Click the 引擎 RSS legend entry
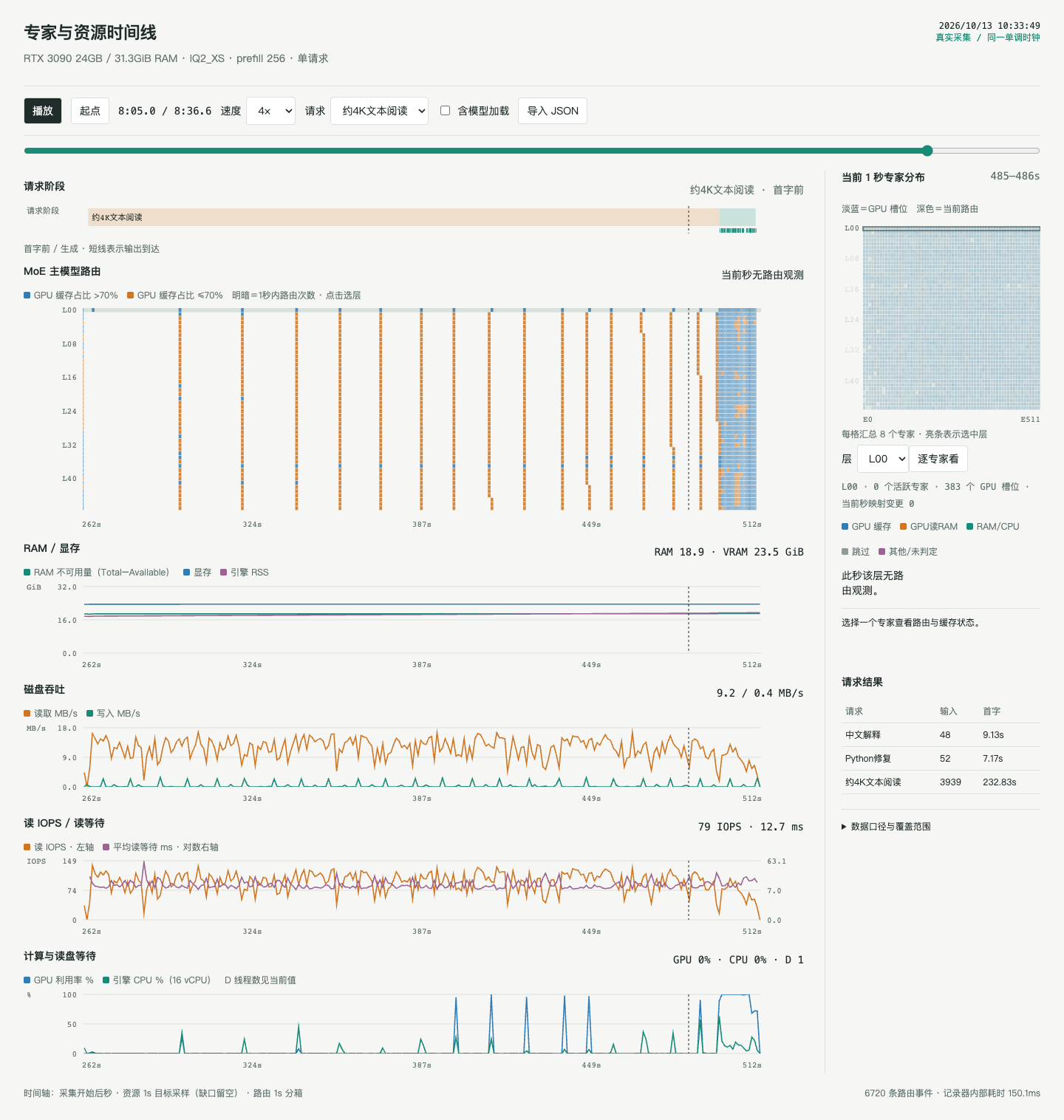 click(x=245, y=573)
